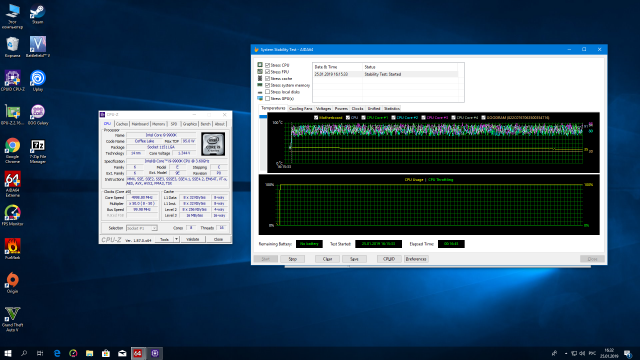Open the Battlefield V desktop shortcut

point(38,47)
